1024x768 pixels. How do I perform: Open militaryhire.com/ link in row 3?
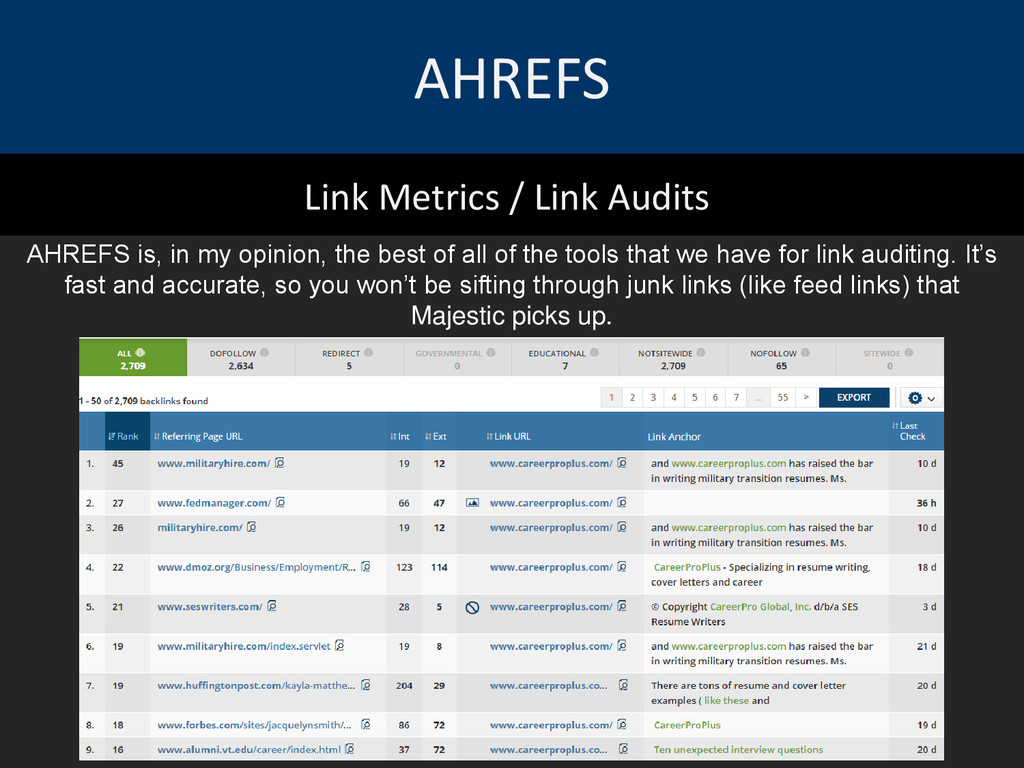[200, 528]
